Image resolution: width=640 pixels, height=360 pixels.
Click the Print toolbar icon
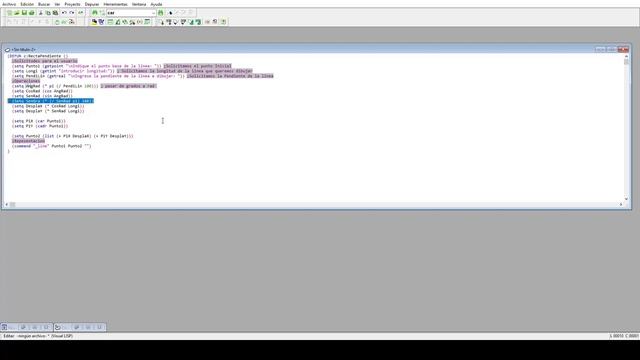click(31, 13)
